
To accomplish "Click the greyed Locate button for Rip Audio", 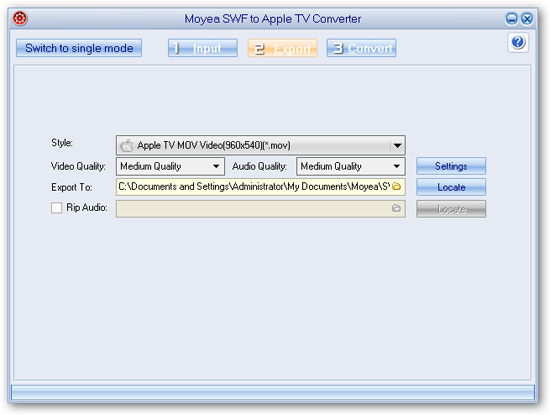I will click(x=451, y=209).
